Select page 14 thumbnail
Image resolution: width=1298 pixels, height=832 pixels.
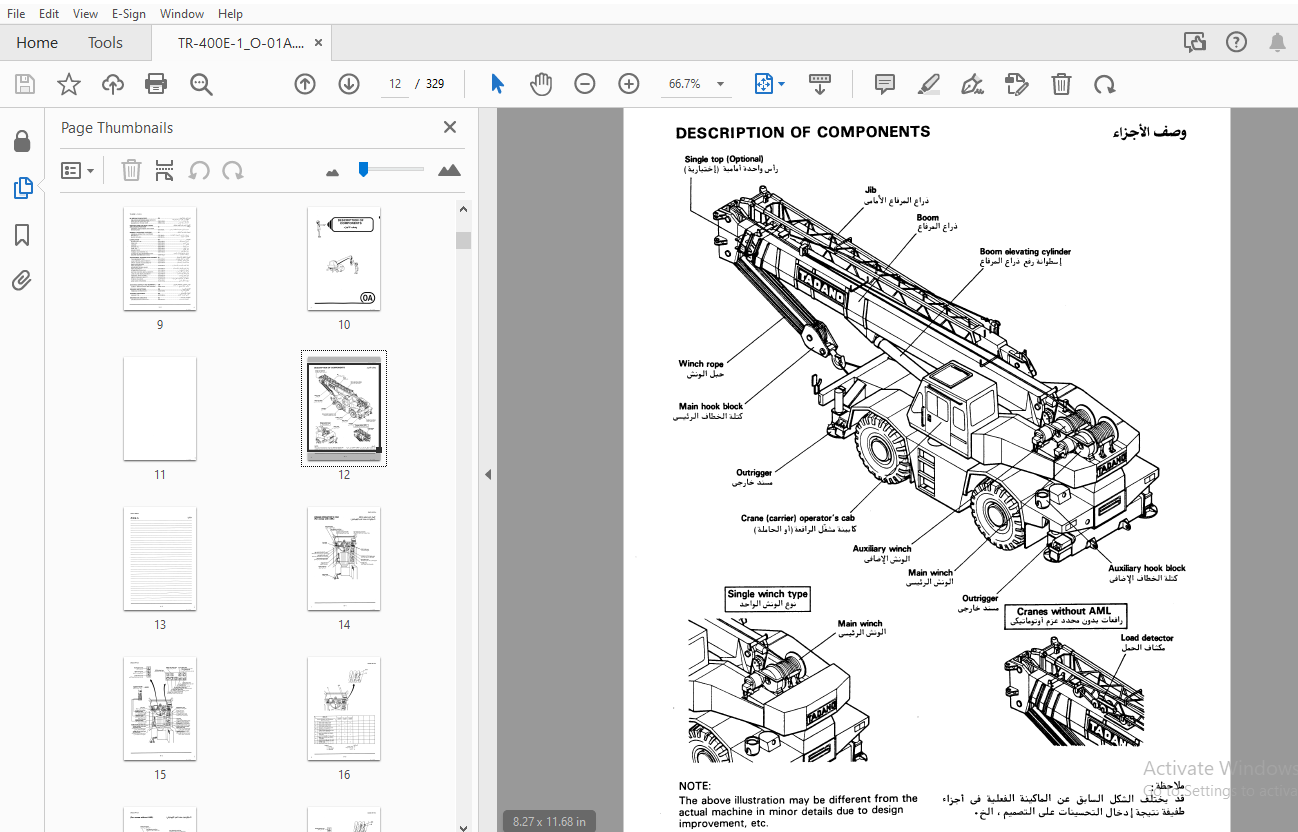(344, 559)
